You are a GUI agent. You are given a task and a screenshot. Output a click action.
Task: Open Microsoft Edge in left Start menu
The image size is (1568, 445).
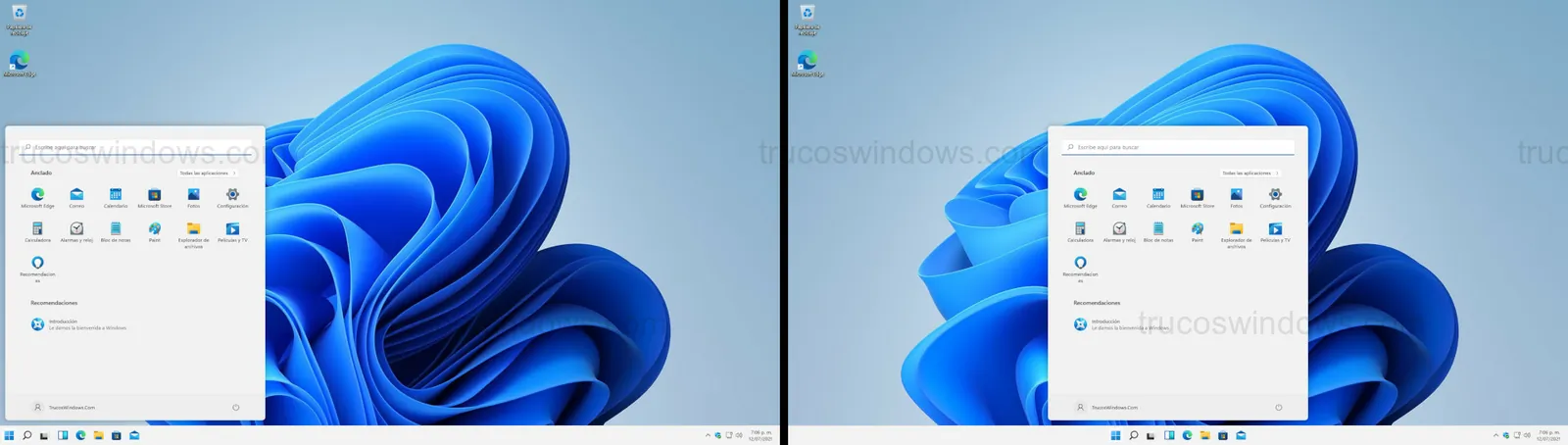(37, 195)
